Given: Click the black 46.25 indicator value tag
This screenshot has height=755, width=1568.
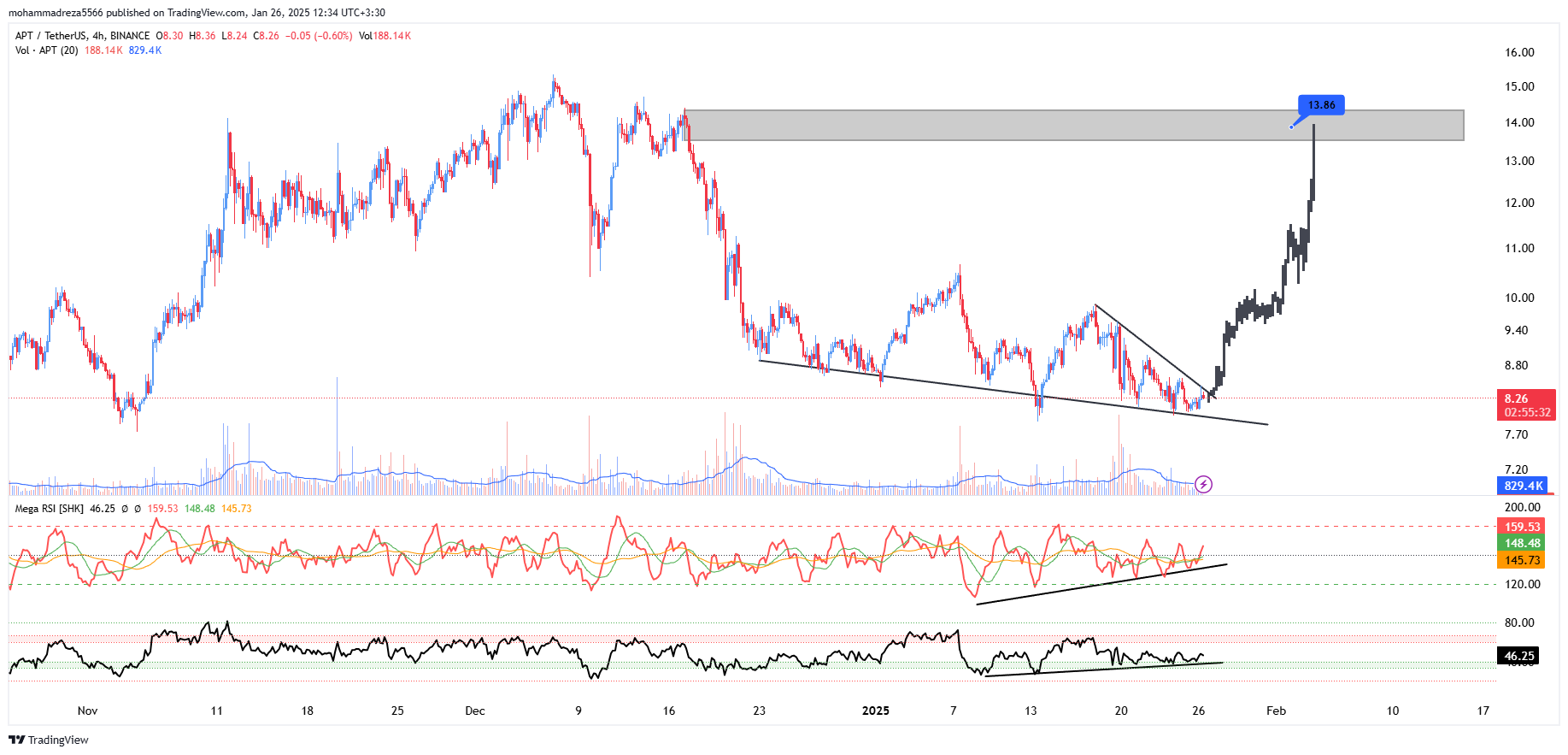Looking at the screenshot, I should (x=1518, y=656).
